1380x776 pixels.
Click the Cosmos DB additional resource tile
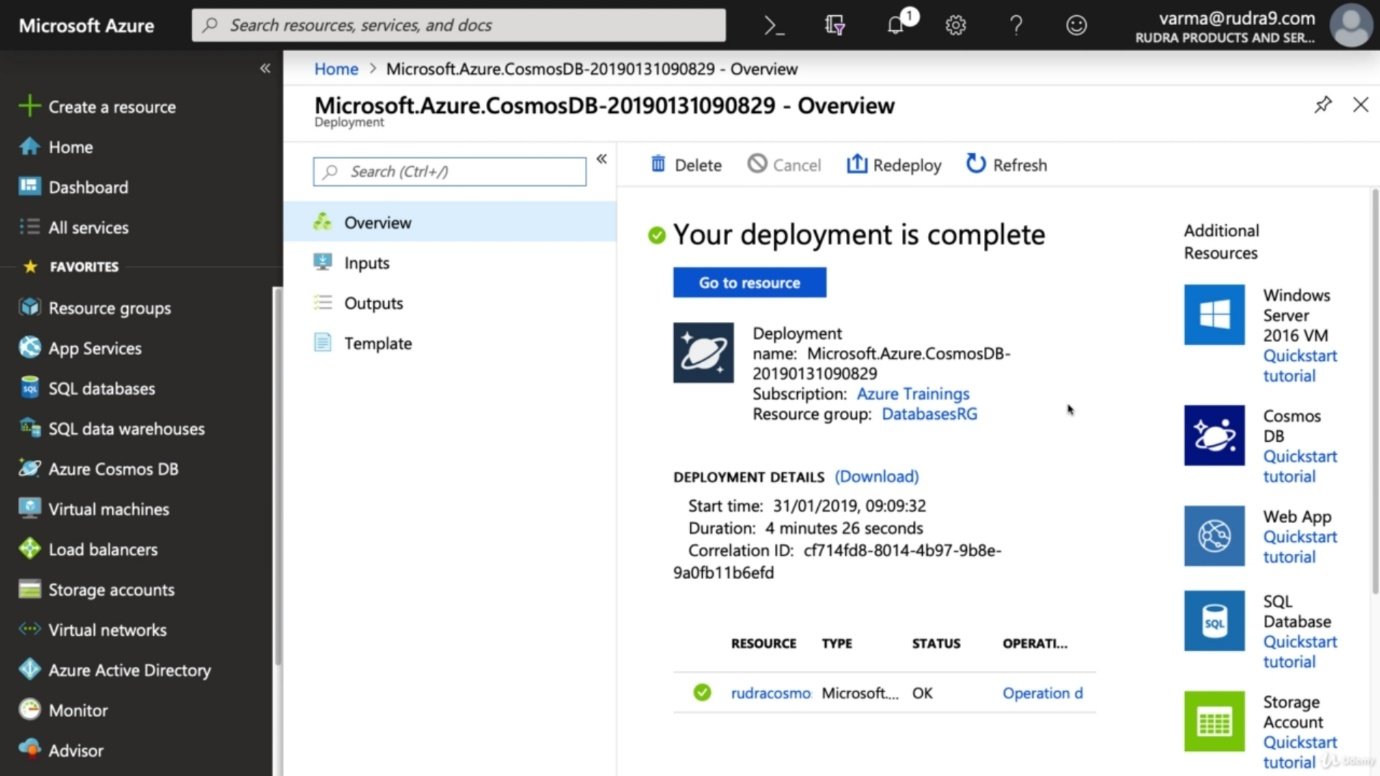(x=1214, y=435)
